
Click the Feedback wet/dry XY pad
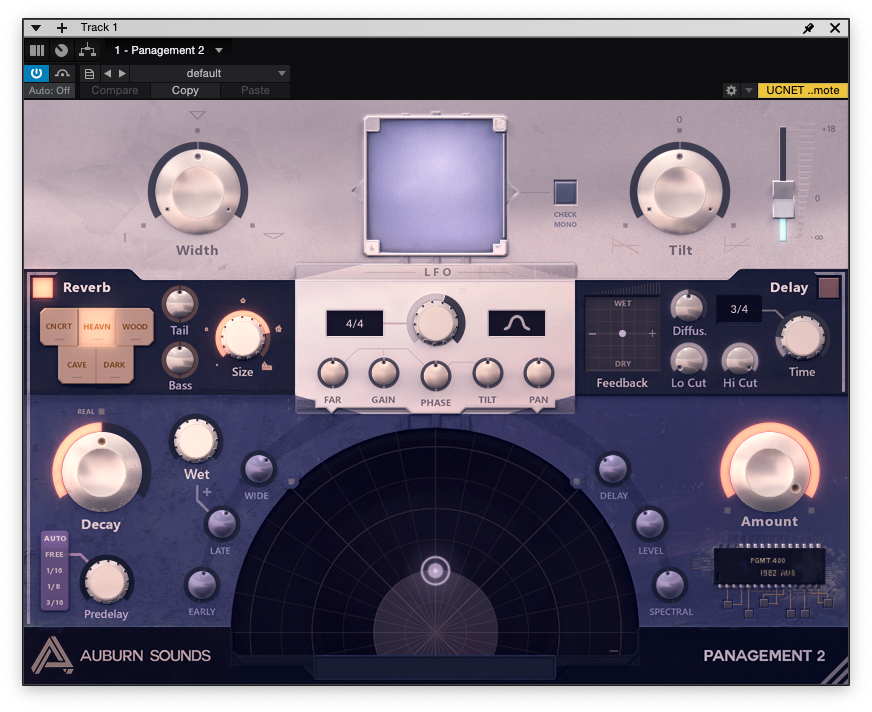coord(622,334)
